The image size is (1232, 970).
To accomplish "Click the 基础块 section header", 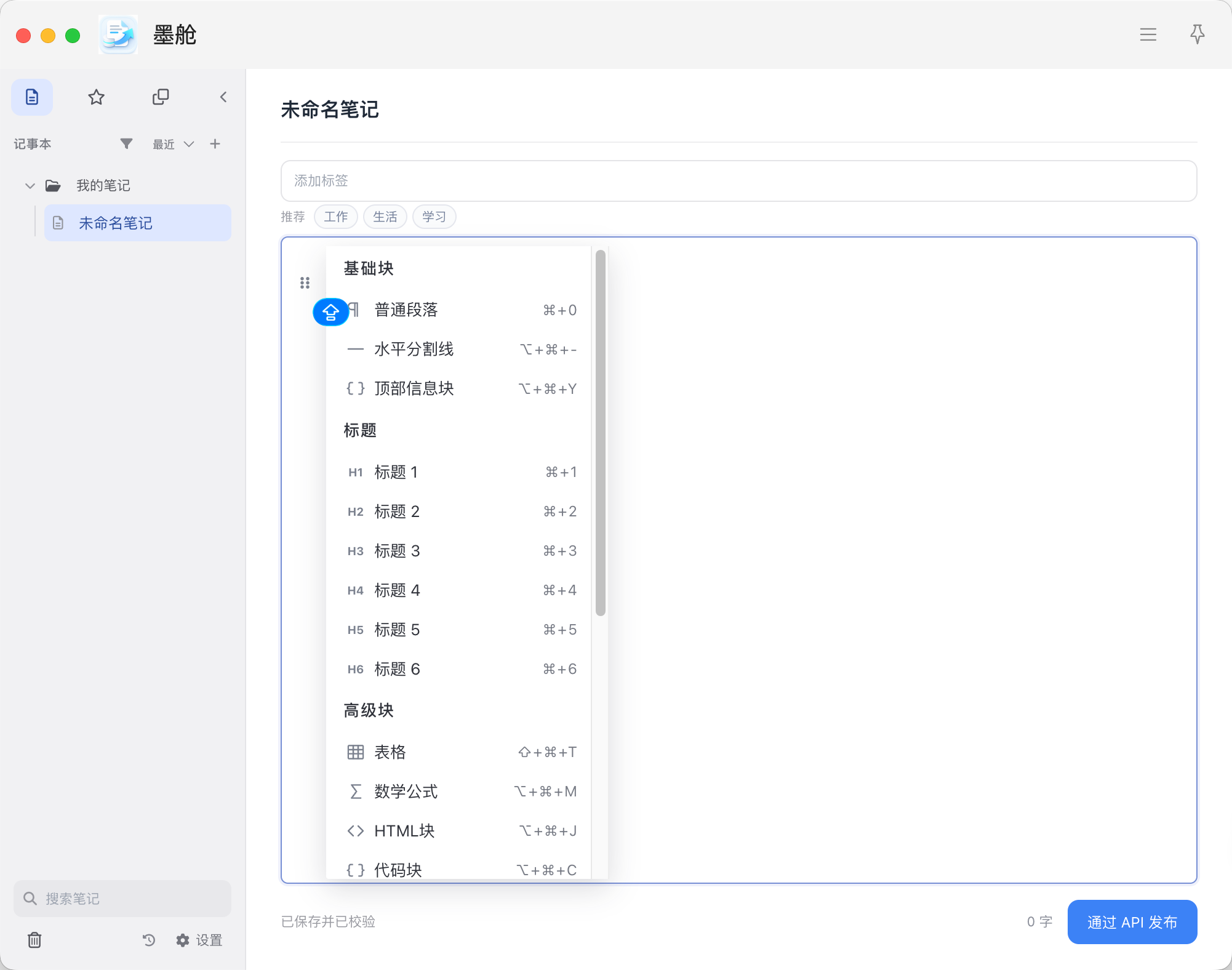I will coord(369,268).
